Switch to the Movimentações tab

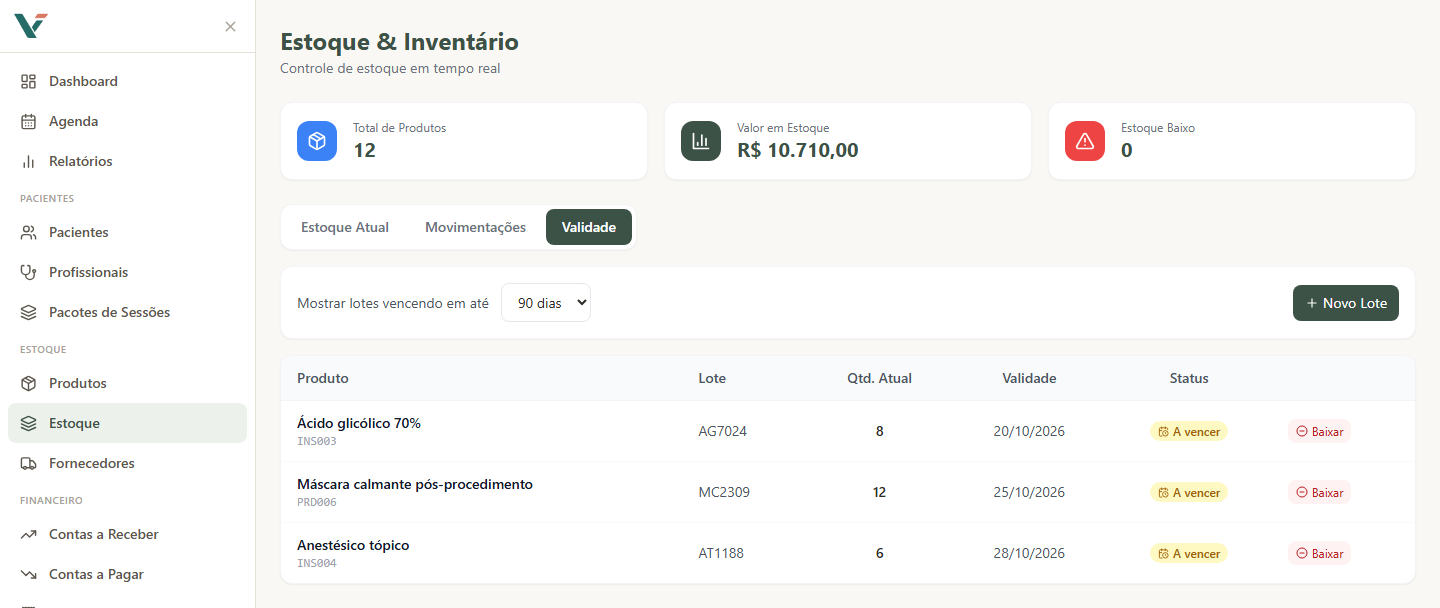[475, 227]
